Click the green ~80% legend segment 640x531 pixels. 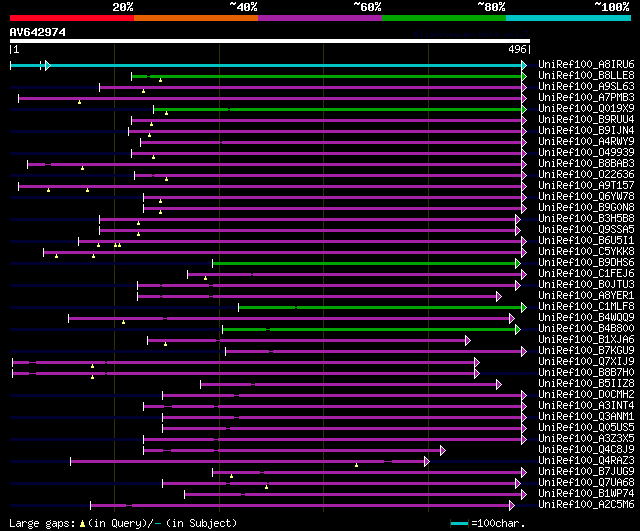click(444, 18)
